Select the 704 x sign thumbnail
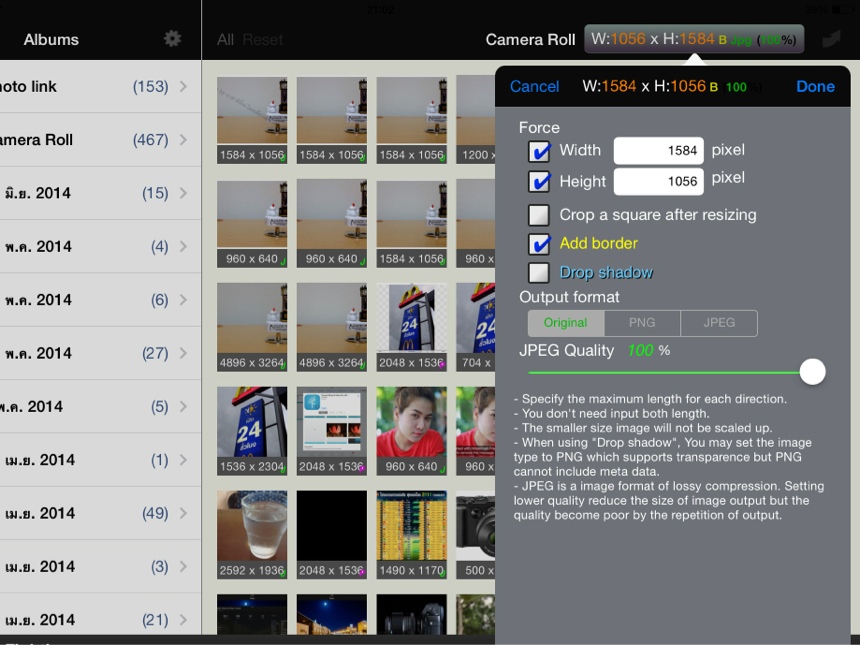Image resolution: width=860 pixels, height=645 pixels. [x=476, y=327]
